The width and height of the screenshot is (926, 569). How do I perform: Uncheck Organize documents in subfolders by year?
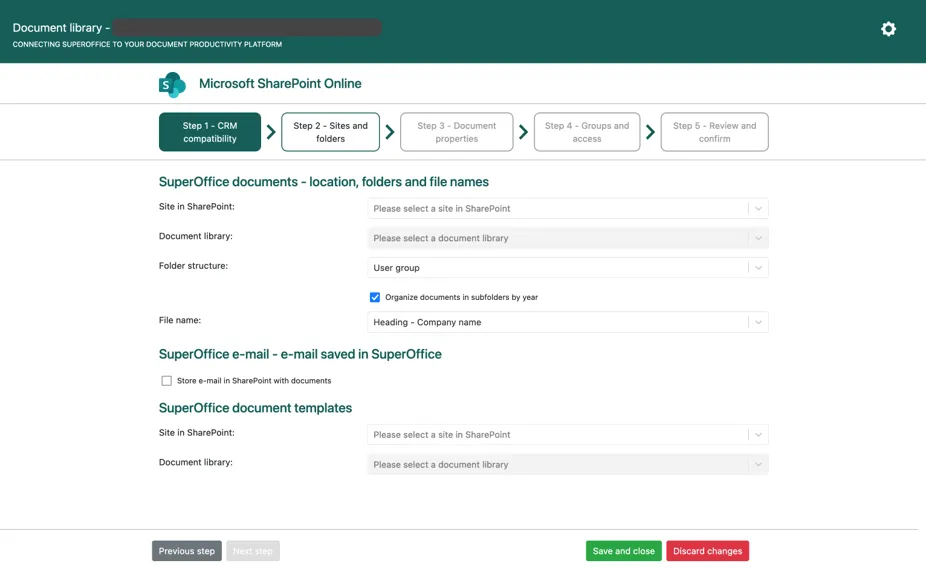(x=375, y=297)
